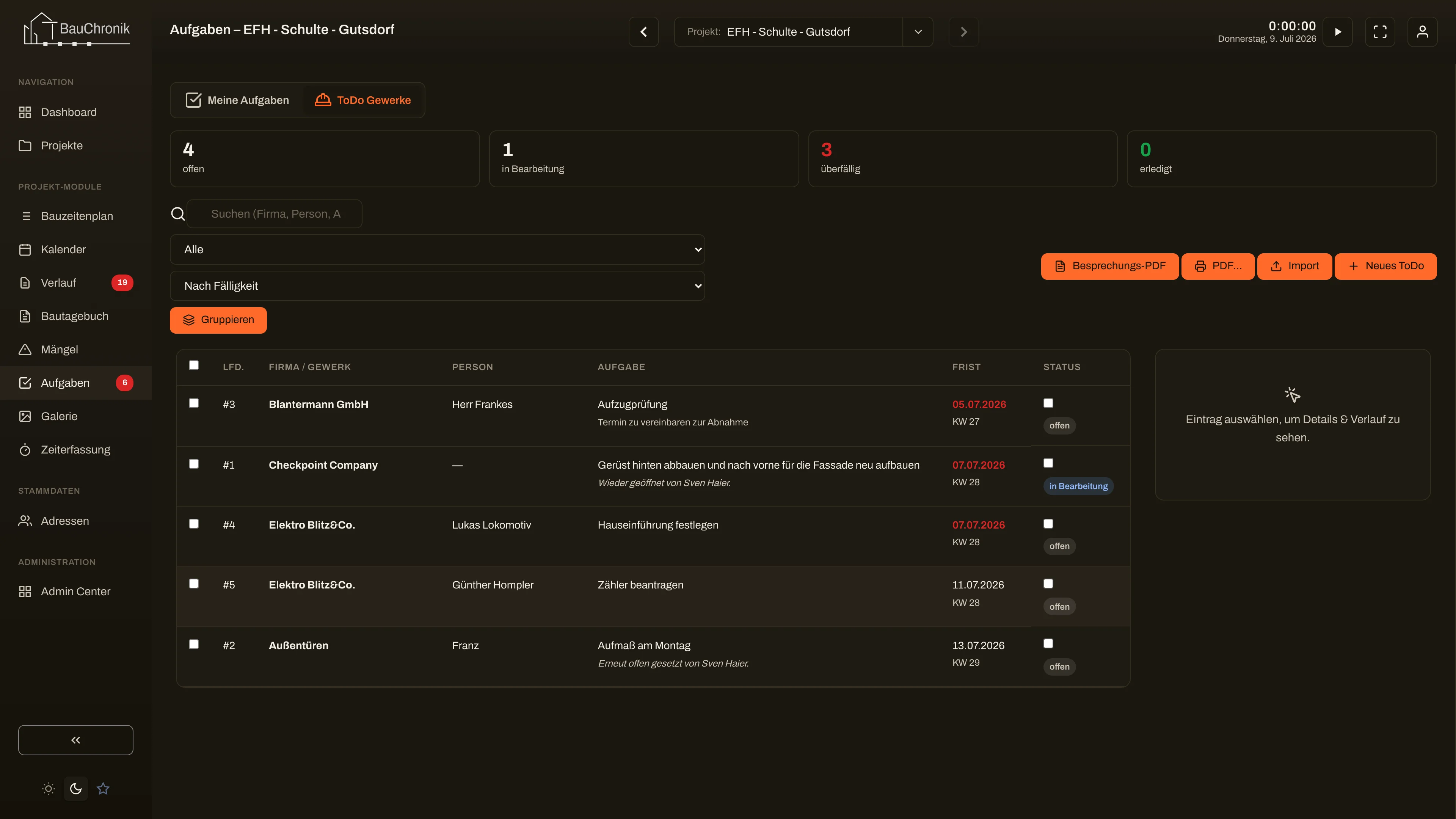
Task: Open the Projekt selector dropdown chevron
Action: (x=918, y=31)
